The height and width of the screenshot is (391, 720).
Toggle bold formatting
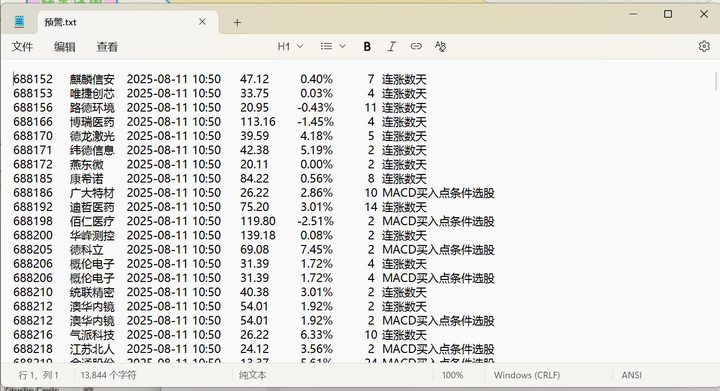click(x=367, y=46)
